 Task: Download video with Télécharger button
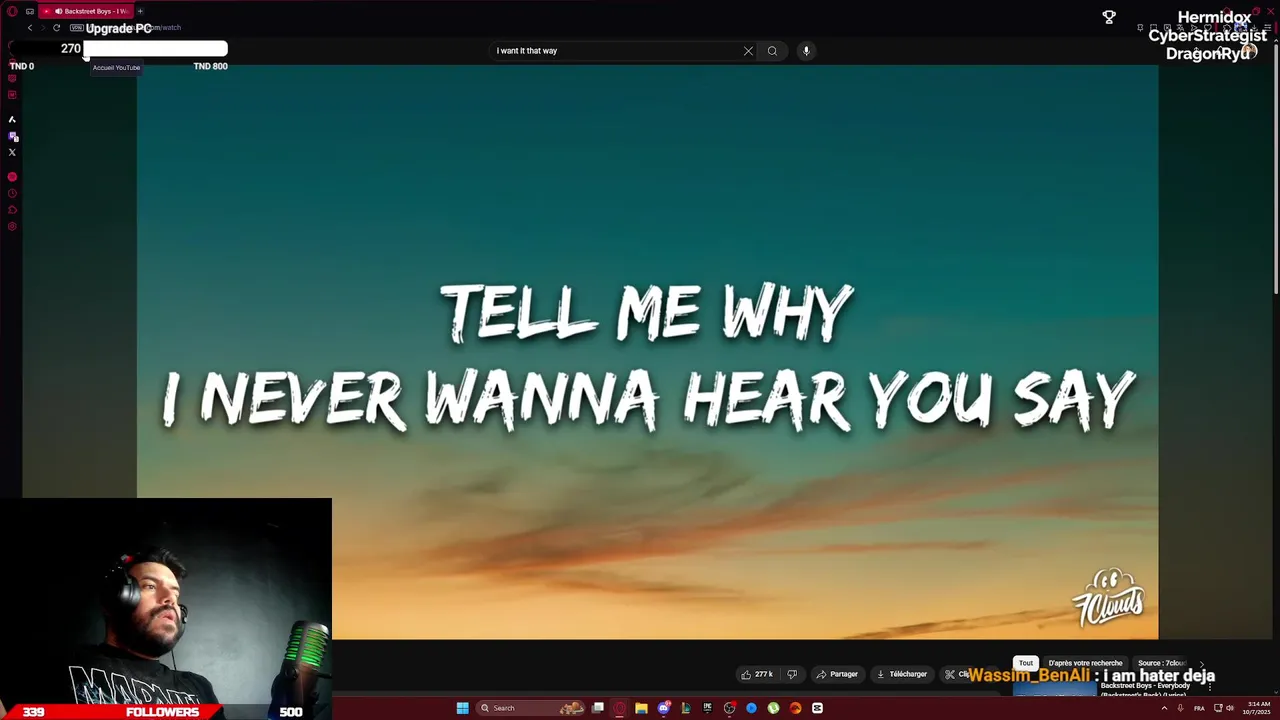[x=902, y=674]
